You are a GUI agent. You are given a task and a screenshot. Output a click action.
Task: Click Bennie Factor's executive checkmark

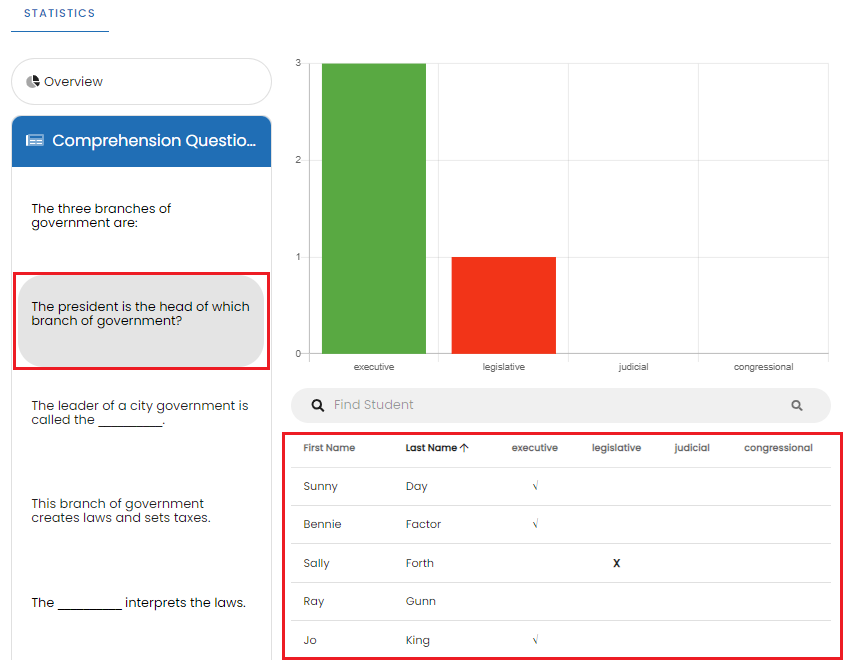[x=535, y=523]
